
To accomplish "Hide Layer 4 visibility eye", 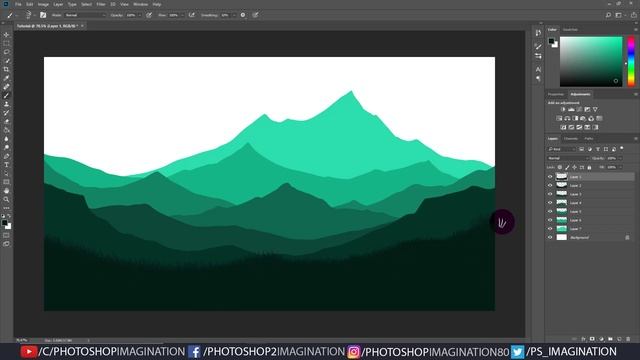I will click(550, 202).
